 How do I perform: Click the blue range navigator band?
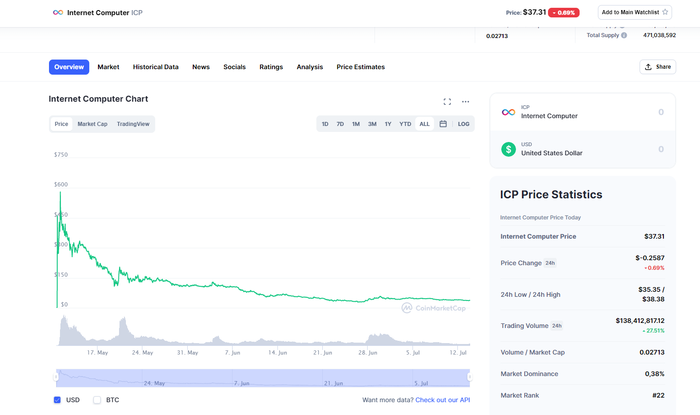[x=263, y=378]
